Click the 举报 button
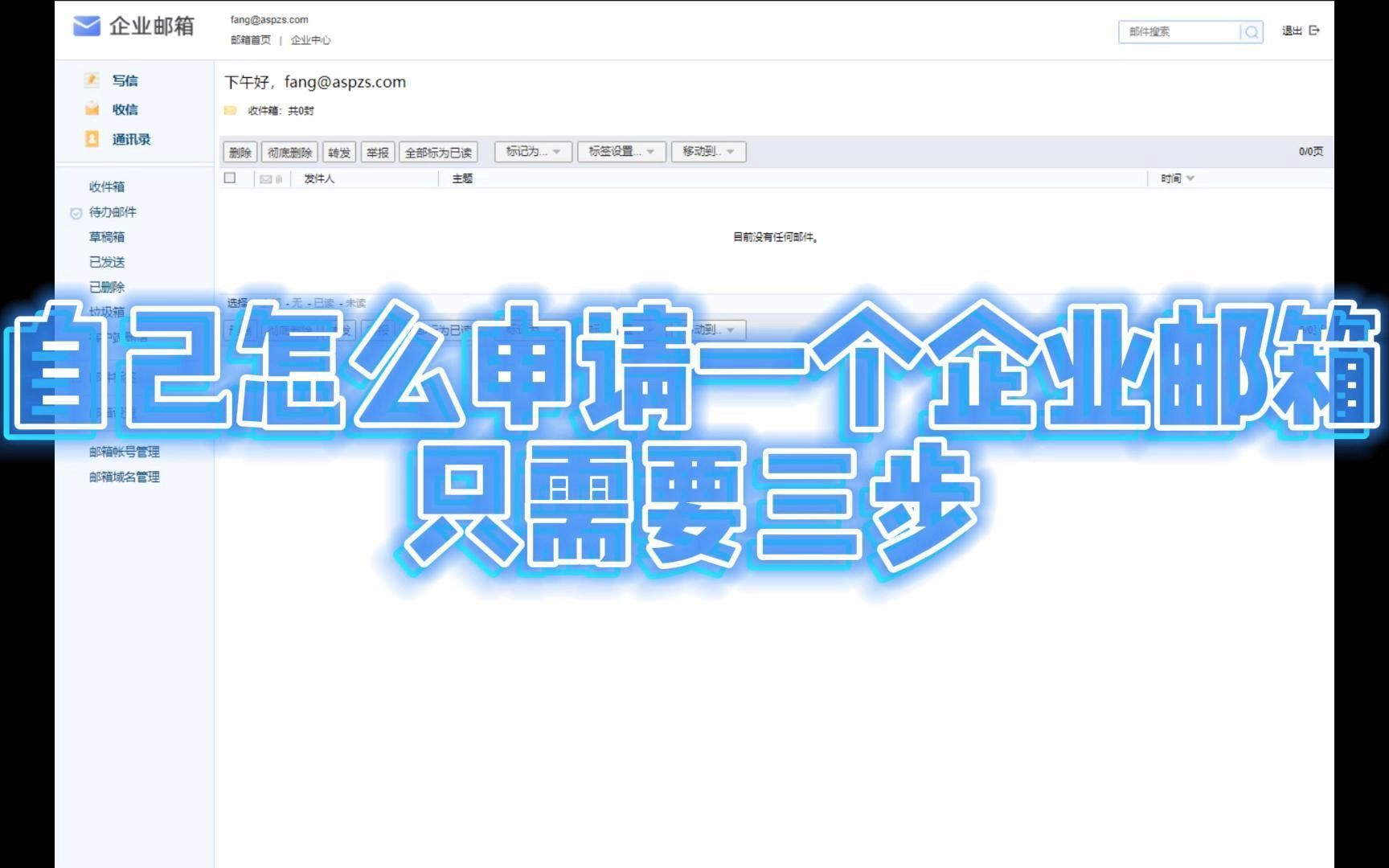The height and width of the screenshot is (868, 1389). point(378,152)
